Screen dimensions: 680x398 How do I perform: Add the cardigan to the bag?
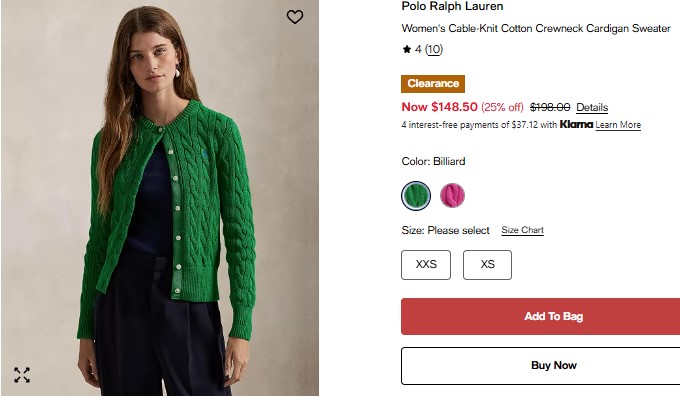pos(540,316)
